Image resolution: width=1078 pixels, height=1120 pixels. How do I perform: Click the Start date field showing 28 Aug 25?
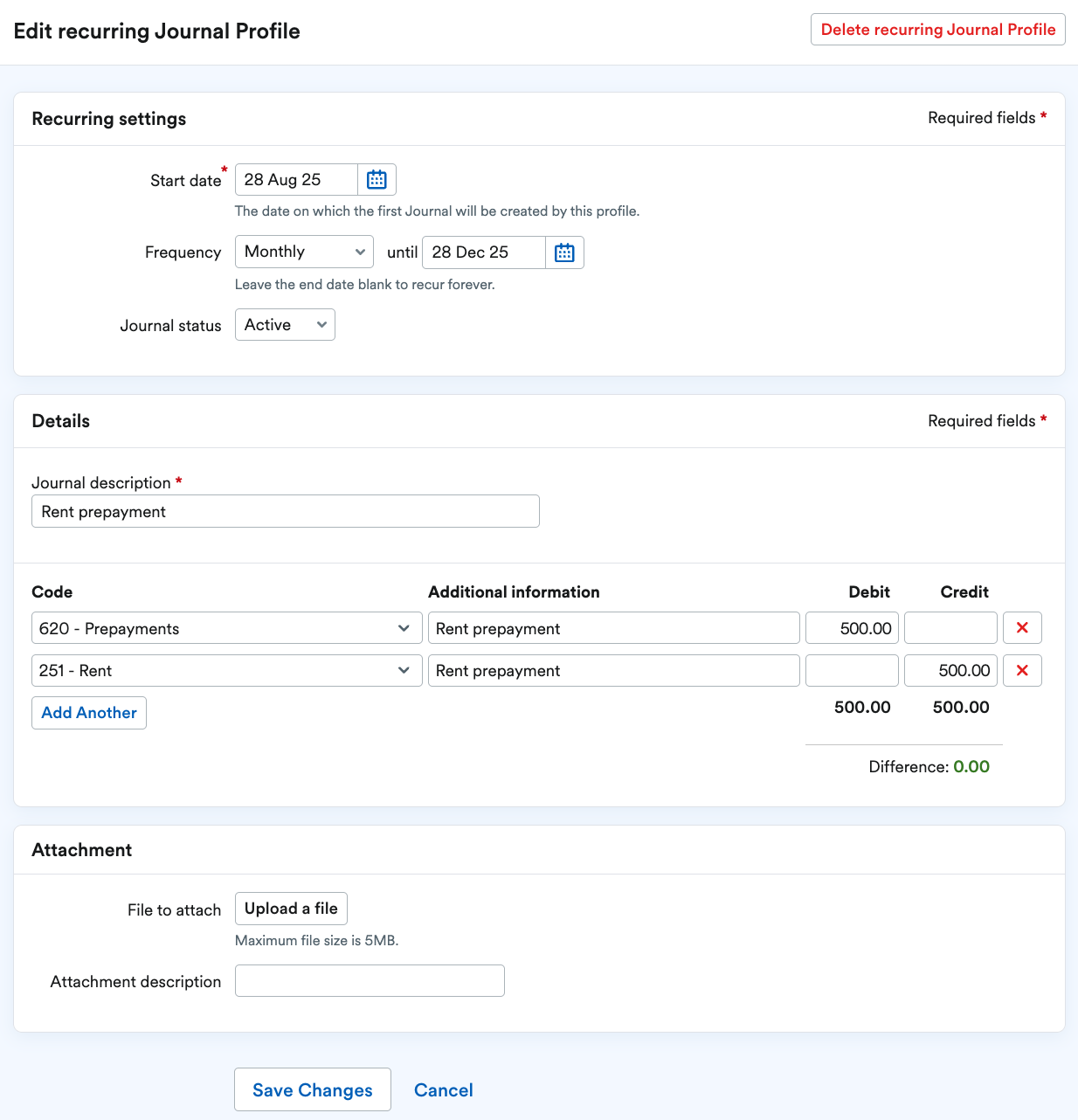(296, 179)
